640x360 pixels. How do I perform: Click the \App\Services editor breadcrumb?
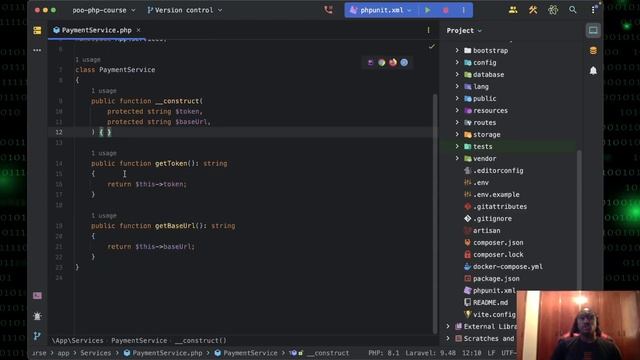(78, 340)
